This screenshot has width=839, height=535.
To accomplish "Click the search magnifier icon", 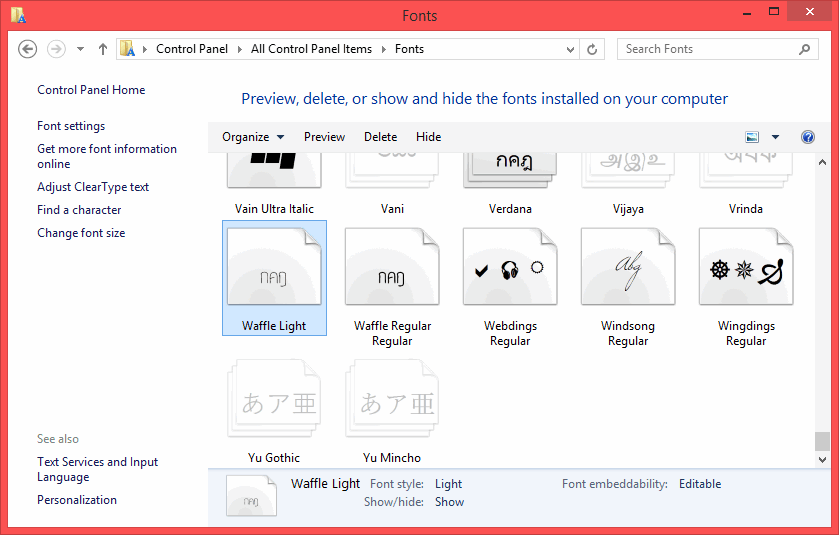I will point(804,49).
